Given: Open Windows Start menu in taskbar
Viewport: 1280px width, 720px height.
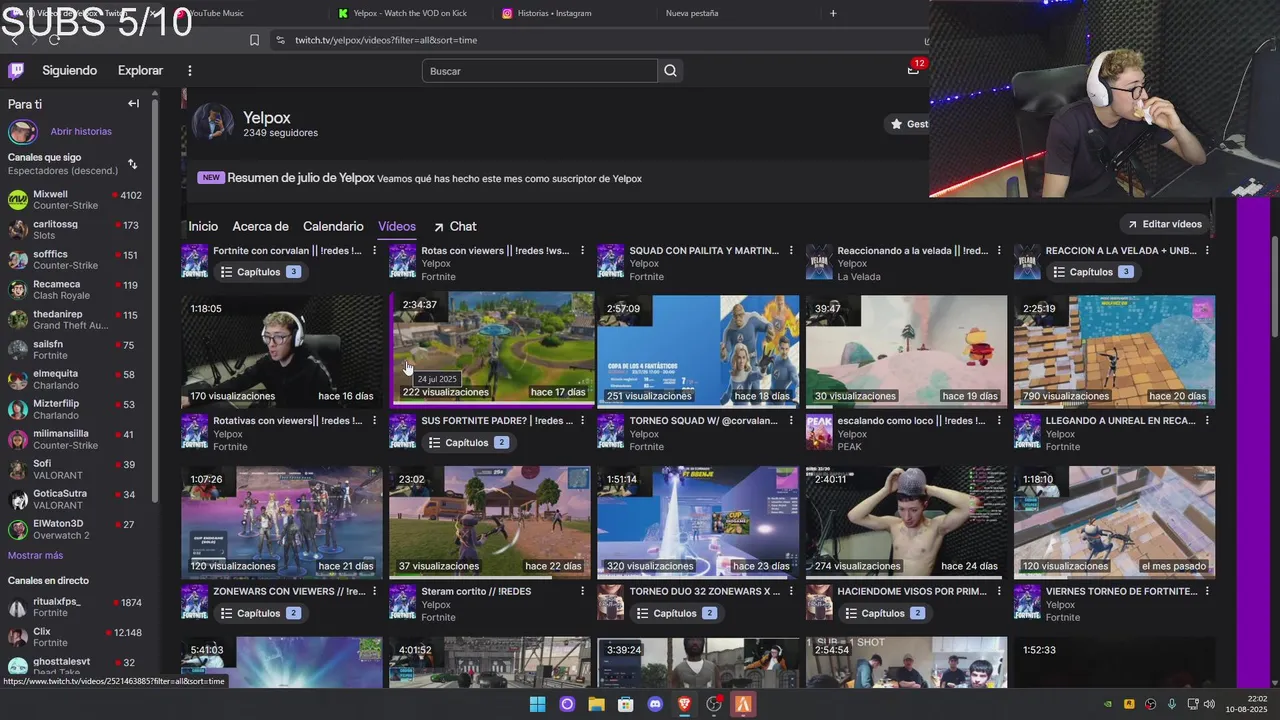Looking at the screenshot, I should coord(537,704).
